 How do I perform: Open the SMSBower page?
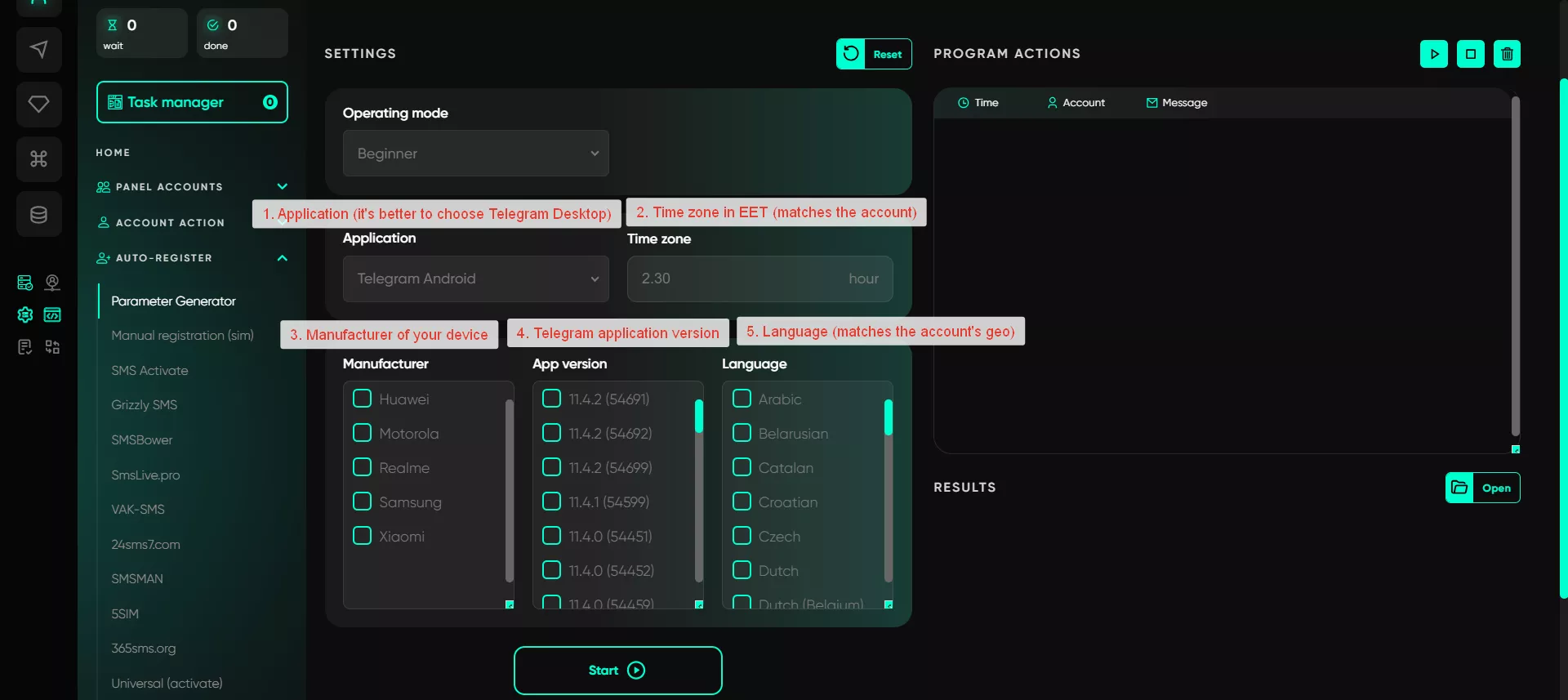click(142, 440)
